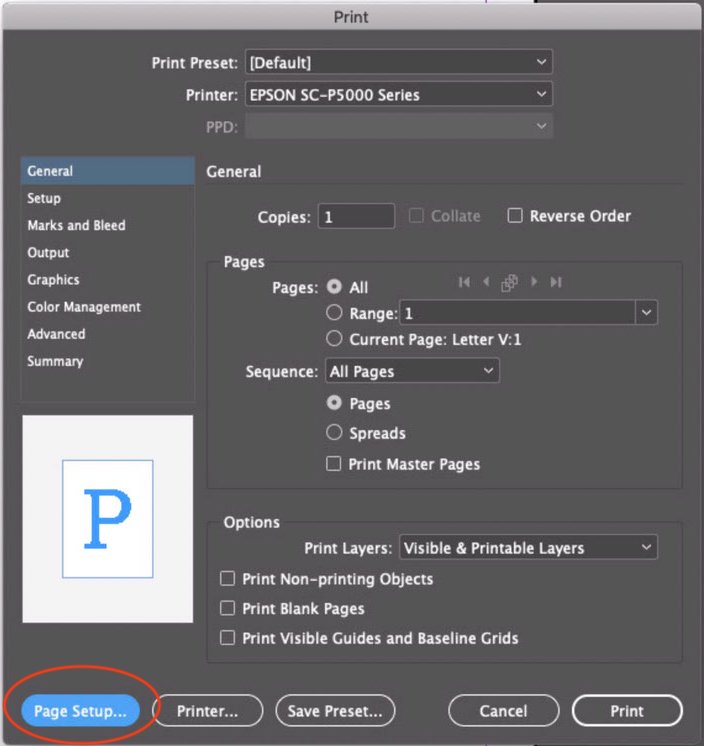Click the Printer... button

(x=207, y=711)
